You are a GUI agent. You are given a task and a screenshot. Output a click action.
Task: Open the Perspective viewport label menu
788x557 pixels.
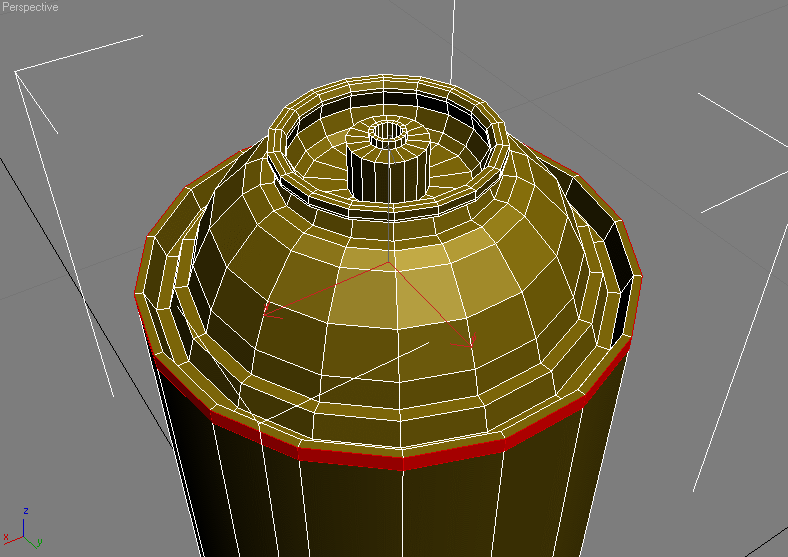click(x=30, y=7)
